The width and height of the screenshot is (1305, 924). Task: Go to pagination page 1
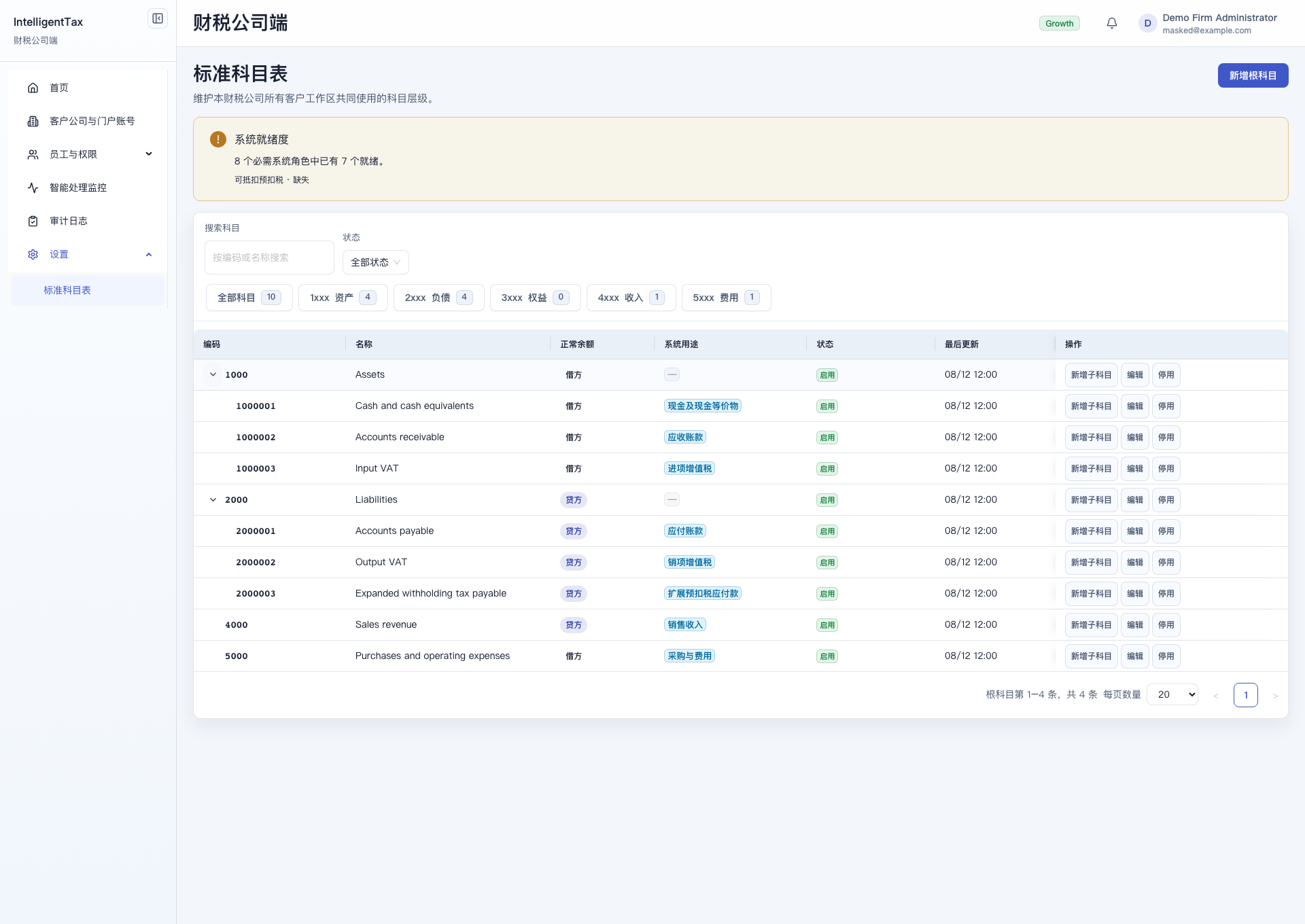point(1245,695)
